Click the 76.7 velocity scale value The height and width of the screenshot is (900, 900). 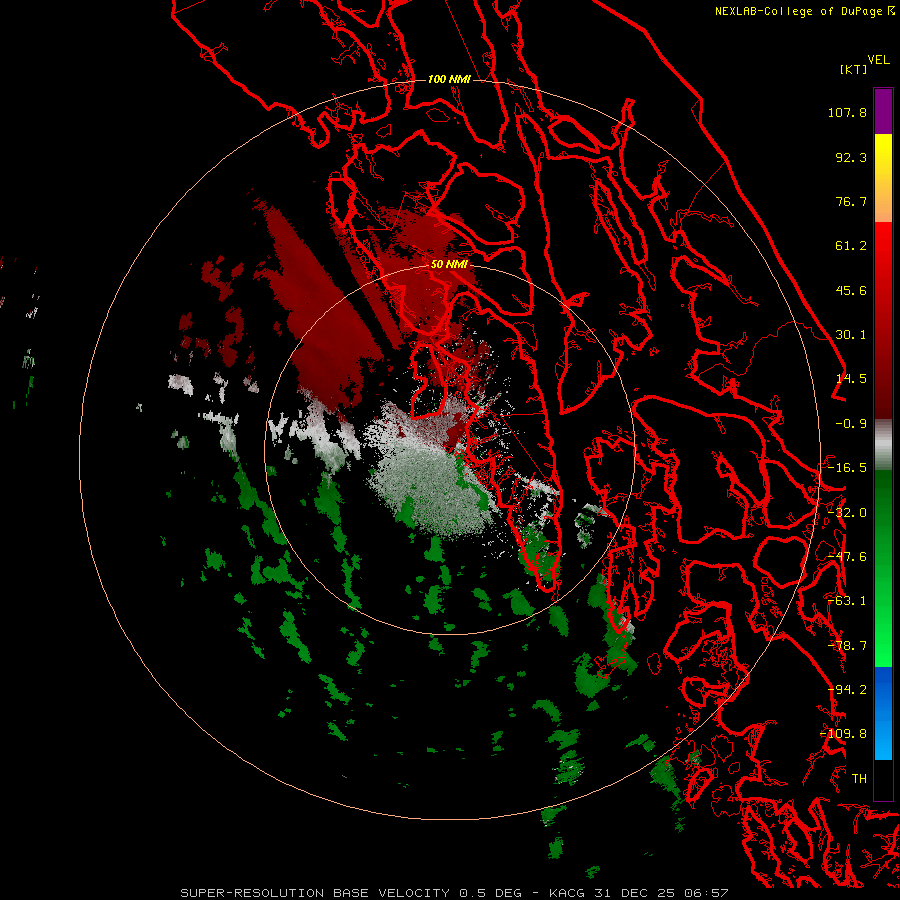tap(851, 201)
